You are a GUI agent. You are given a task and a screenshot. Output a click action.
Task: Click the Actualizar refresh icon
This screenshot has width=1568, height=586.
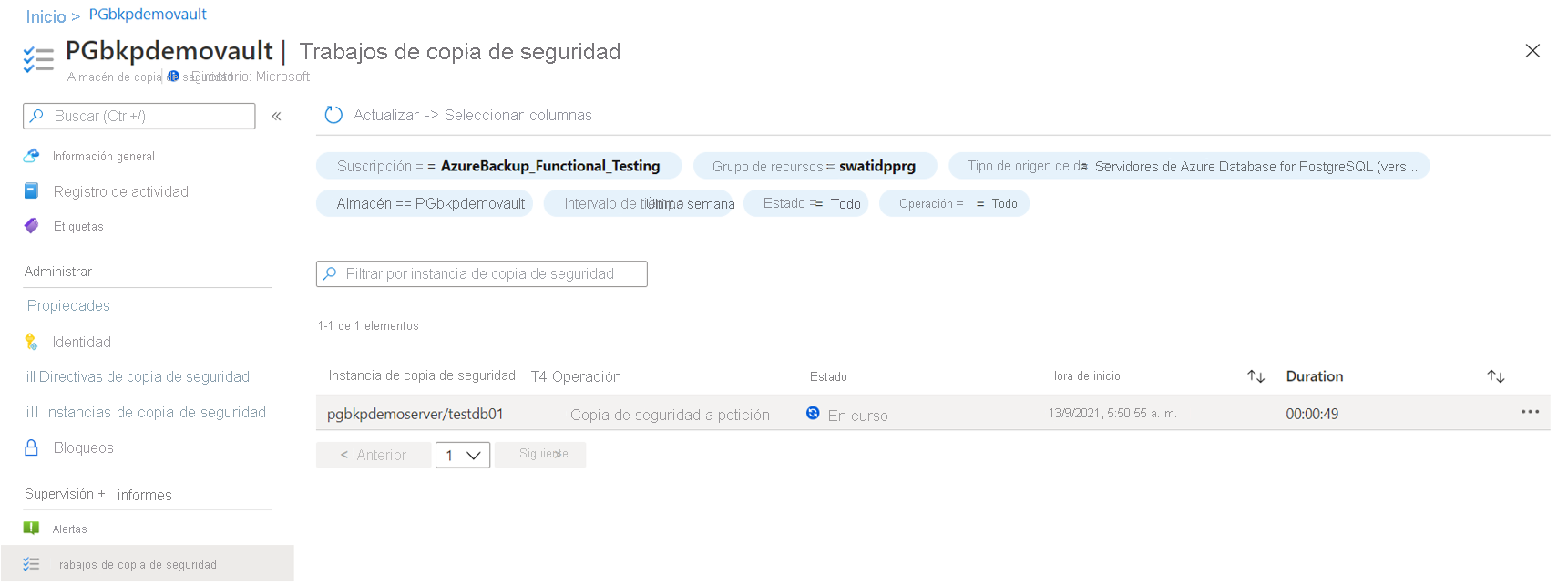pyautogui.click(x=333, y=115)
